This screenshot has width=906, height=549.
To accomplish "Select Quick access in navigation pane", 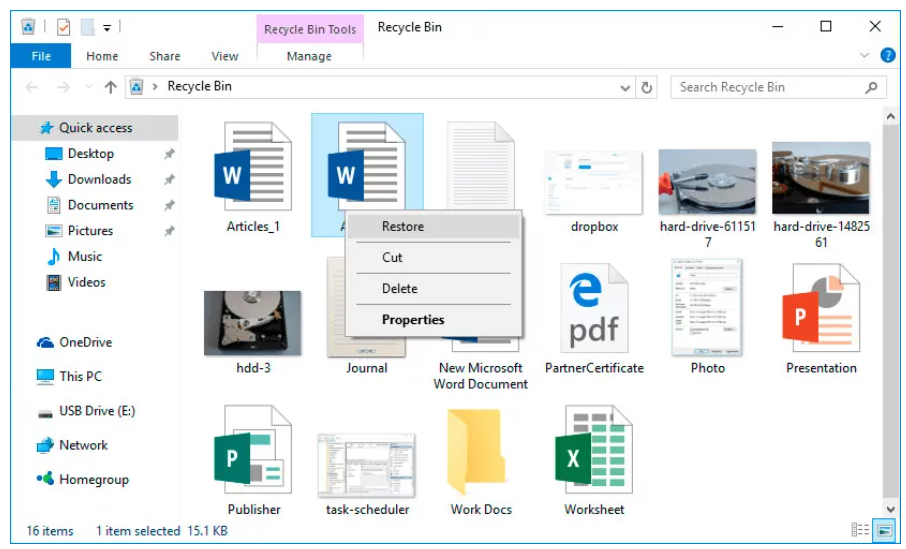I will (x=95, y=128).
